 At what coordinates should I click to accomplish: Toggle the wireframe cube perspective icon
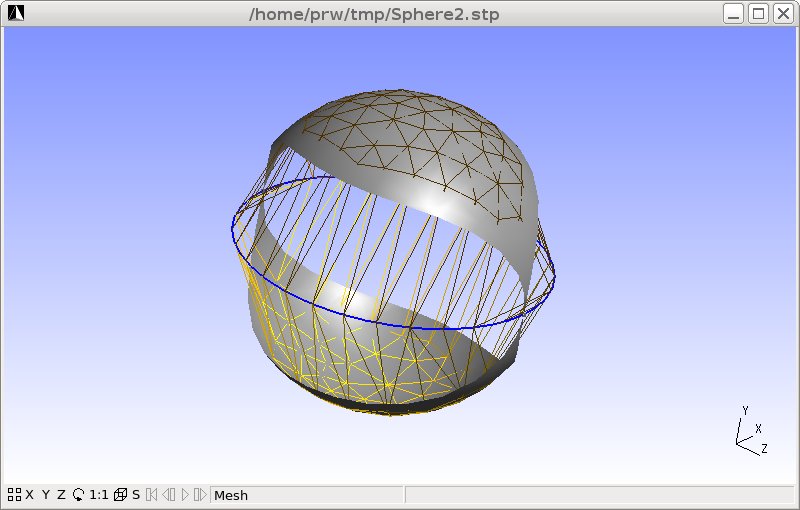coord(120,495)
